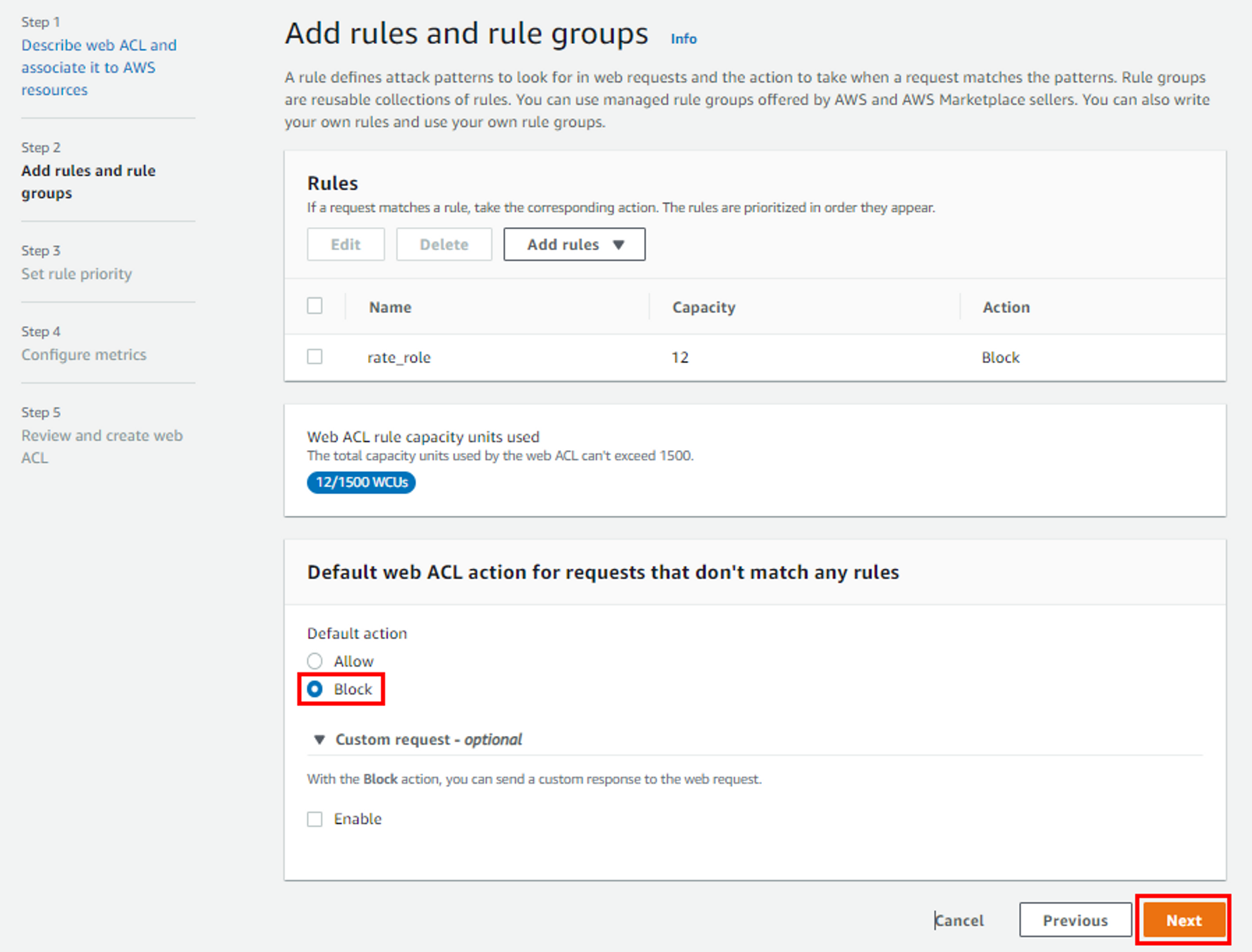1252x952 pixels.
Task: Choose Allow as default action
Action: pyautogui.click(x=315, y=661)
